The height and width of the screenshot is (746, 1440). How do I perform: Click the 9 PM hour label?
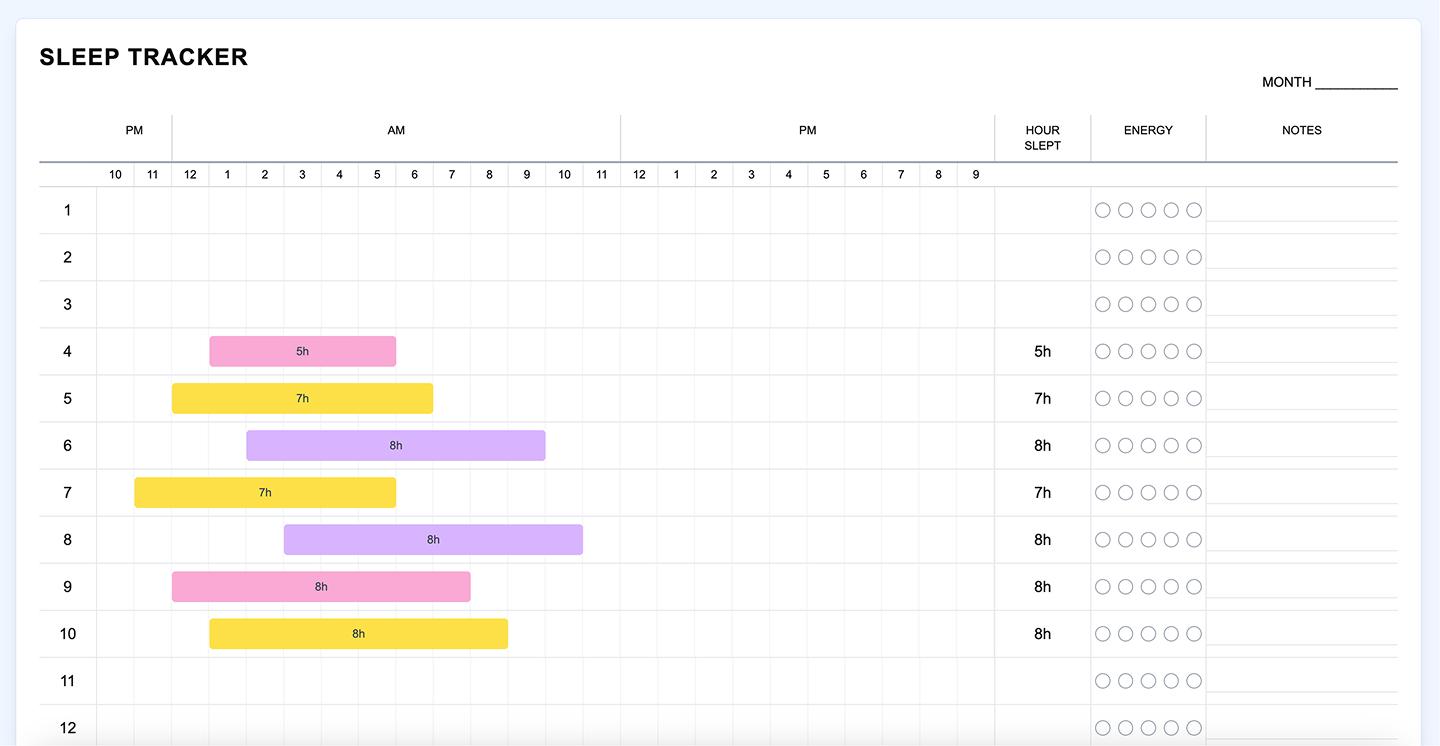[976, 175]
